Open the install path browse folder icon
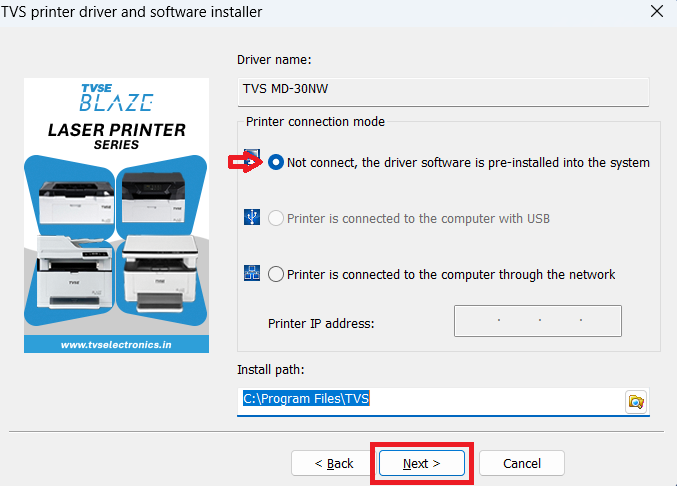The image size is (677, 486). (636, 402)
